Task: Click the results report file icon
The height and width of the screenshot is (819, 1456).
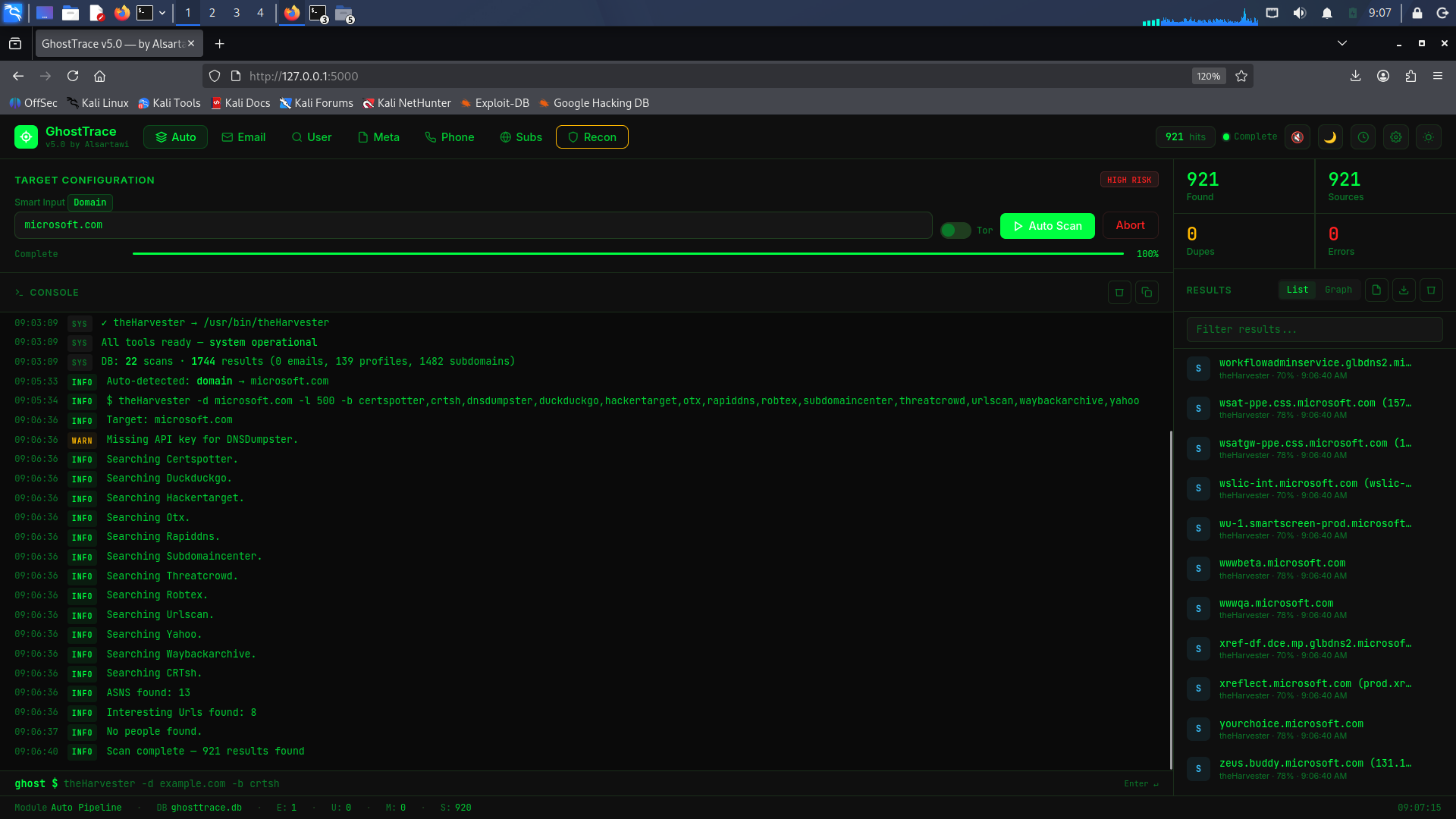Action: click(1376, 290)
